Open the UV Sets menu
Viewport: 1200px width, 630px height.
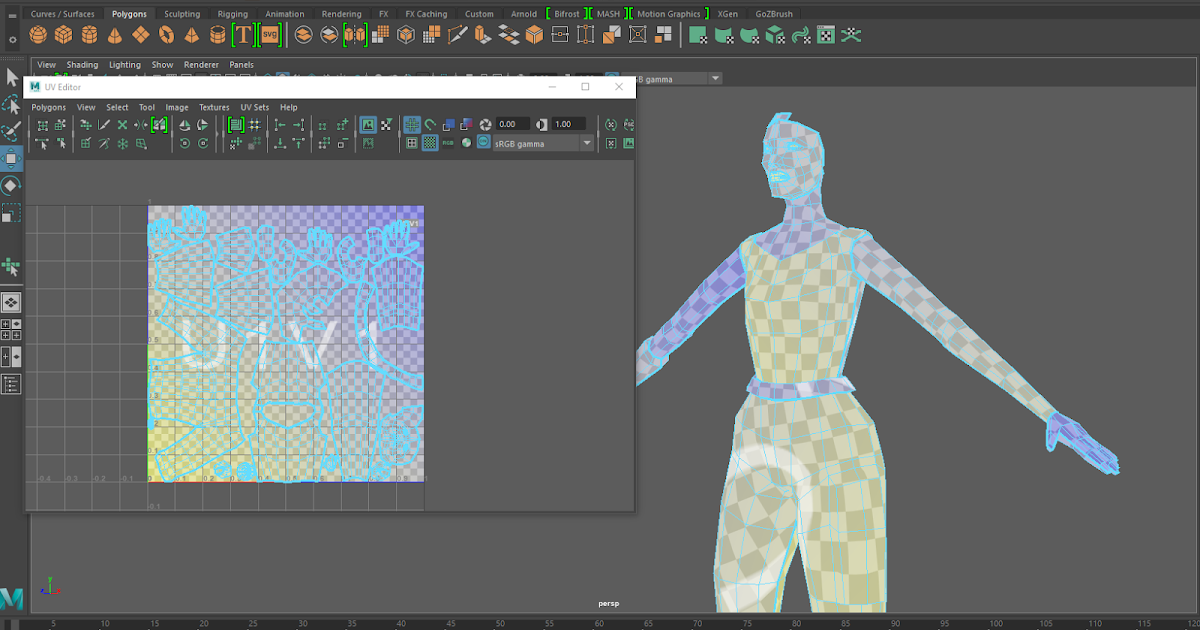pos(255,107)
